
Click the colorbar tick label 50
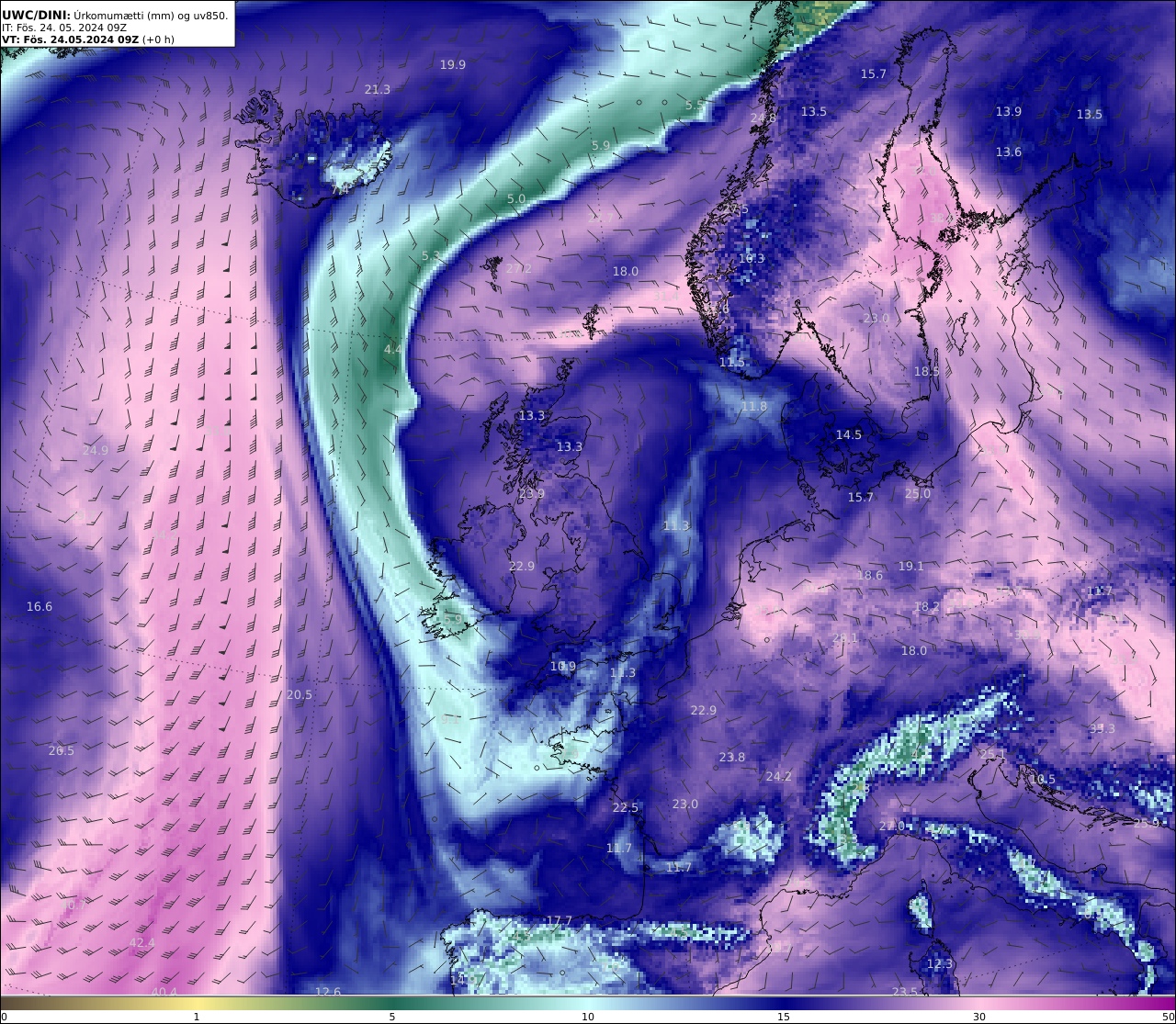1168,1017
